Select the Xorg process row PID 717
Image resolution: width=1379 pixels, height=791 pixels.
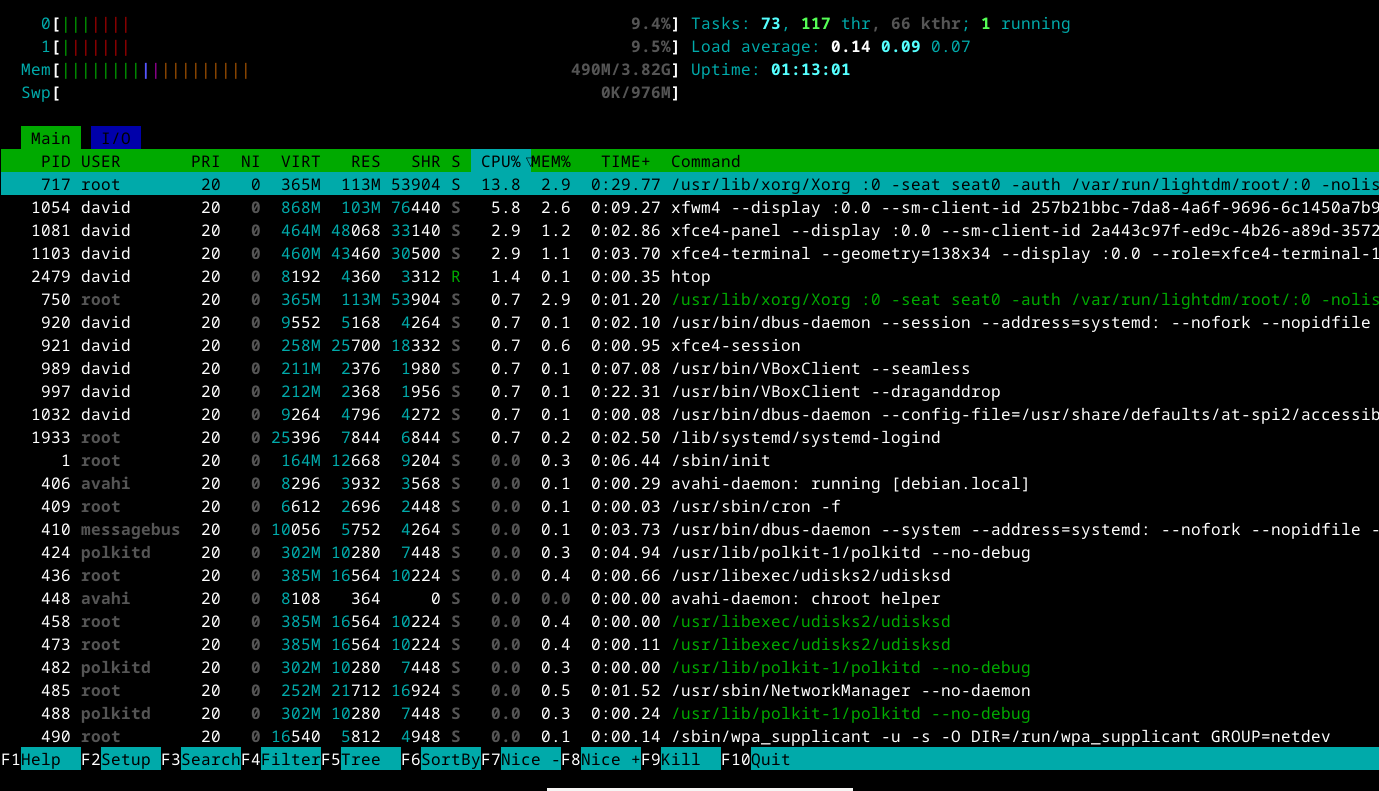click(689, 184)
